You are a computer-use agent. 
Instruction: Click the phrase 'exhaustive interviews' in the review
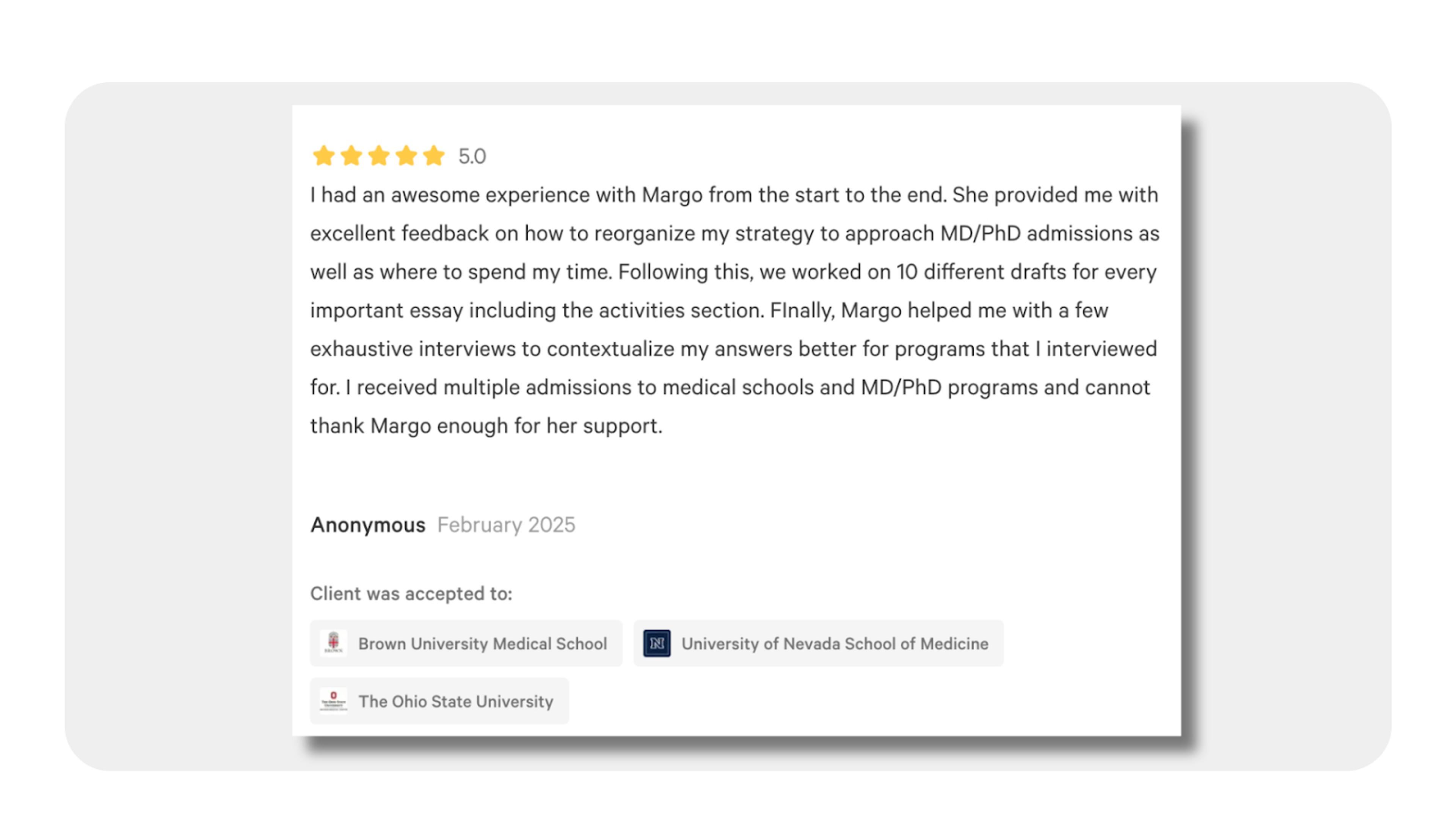pos(413,349)
